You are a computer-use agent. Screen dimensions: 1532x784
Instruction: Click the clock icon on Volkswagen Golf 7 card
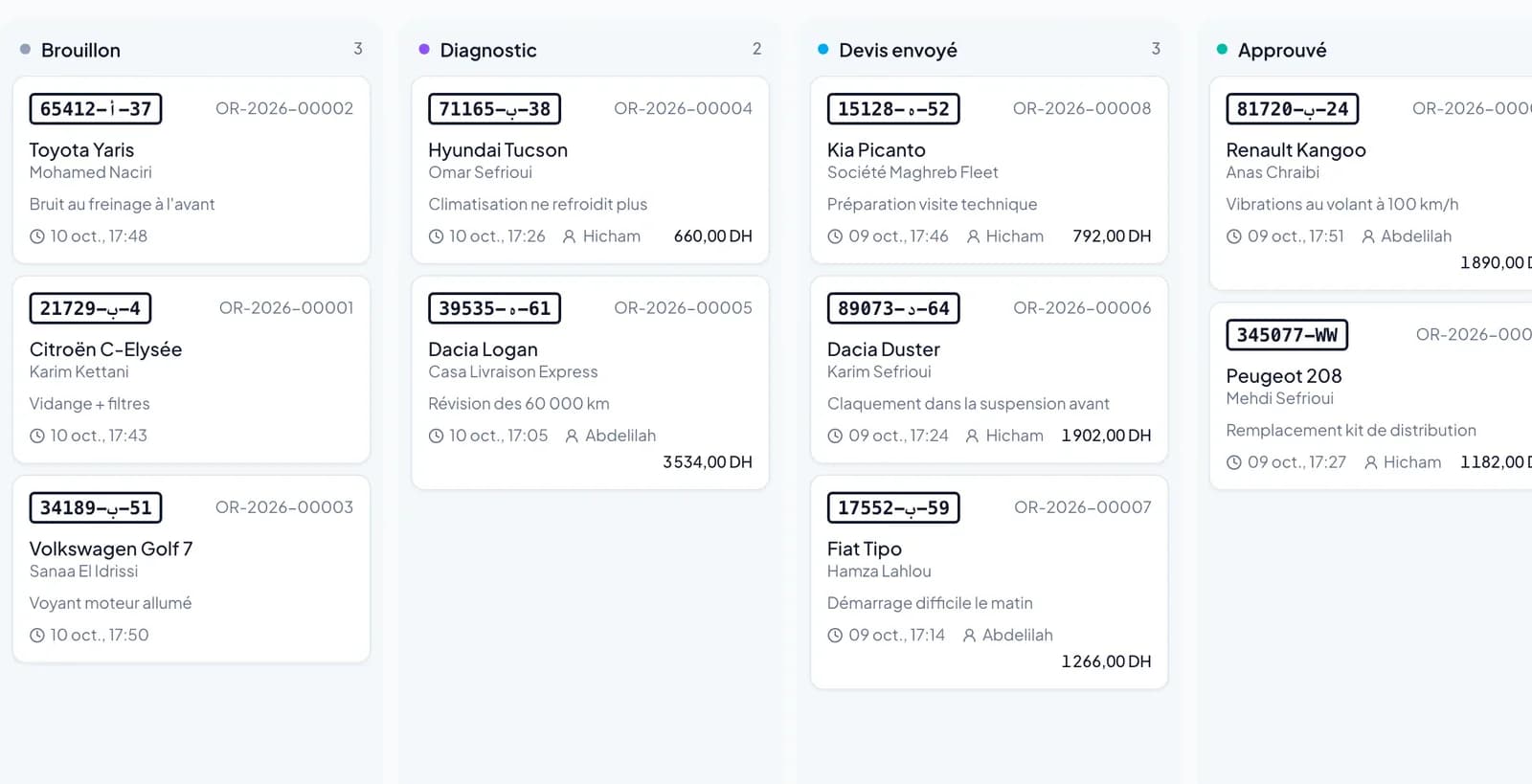[x=37, y=635]
